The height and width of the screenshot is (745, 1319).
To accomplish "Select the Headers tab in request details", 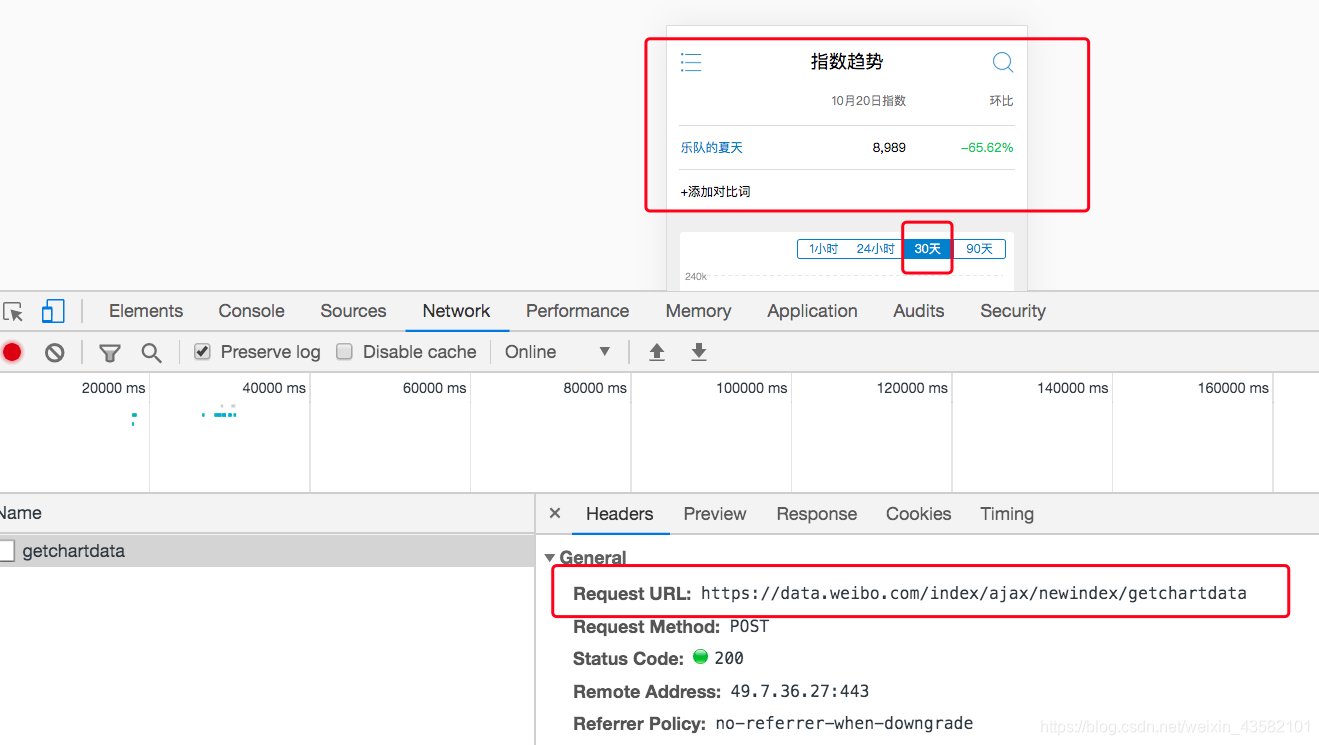I will [619, 514].
